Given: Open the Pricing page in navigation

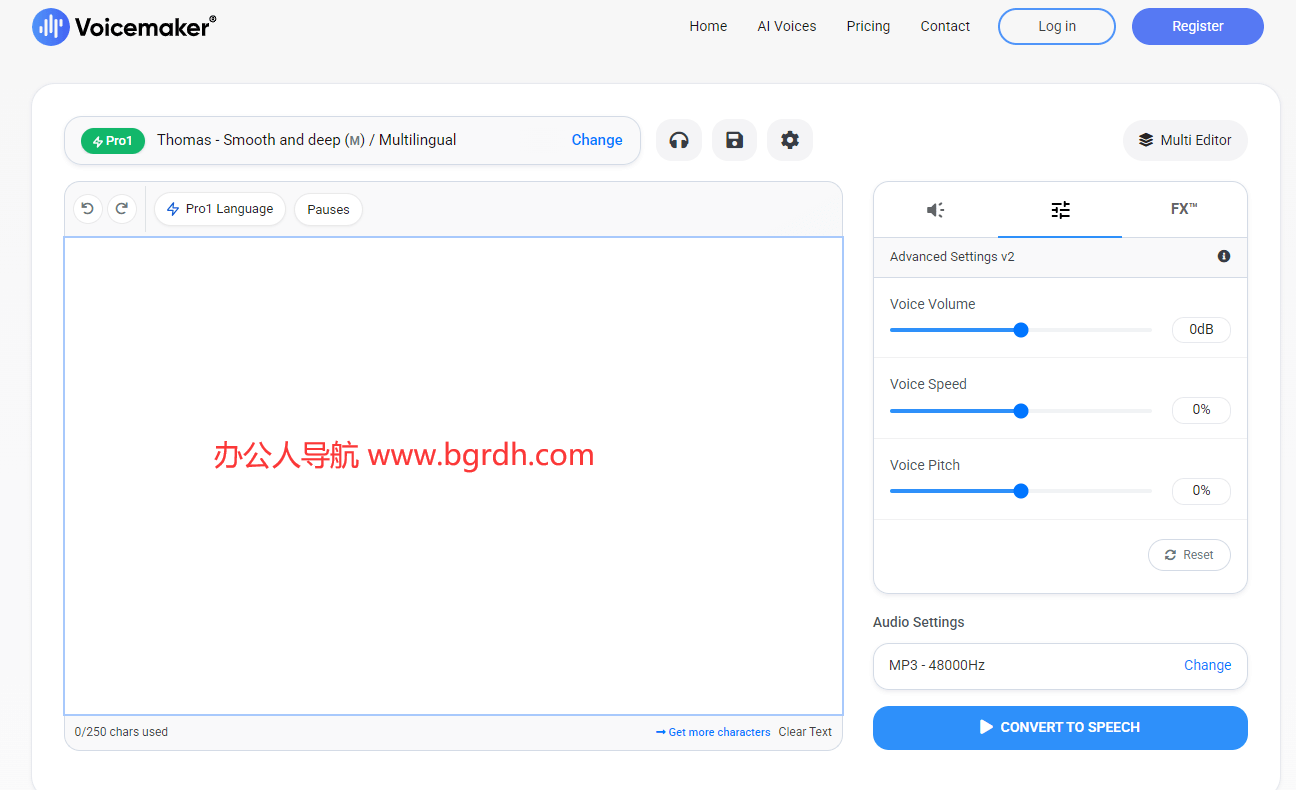Looking at the screenshot, I should point(868,26).
